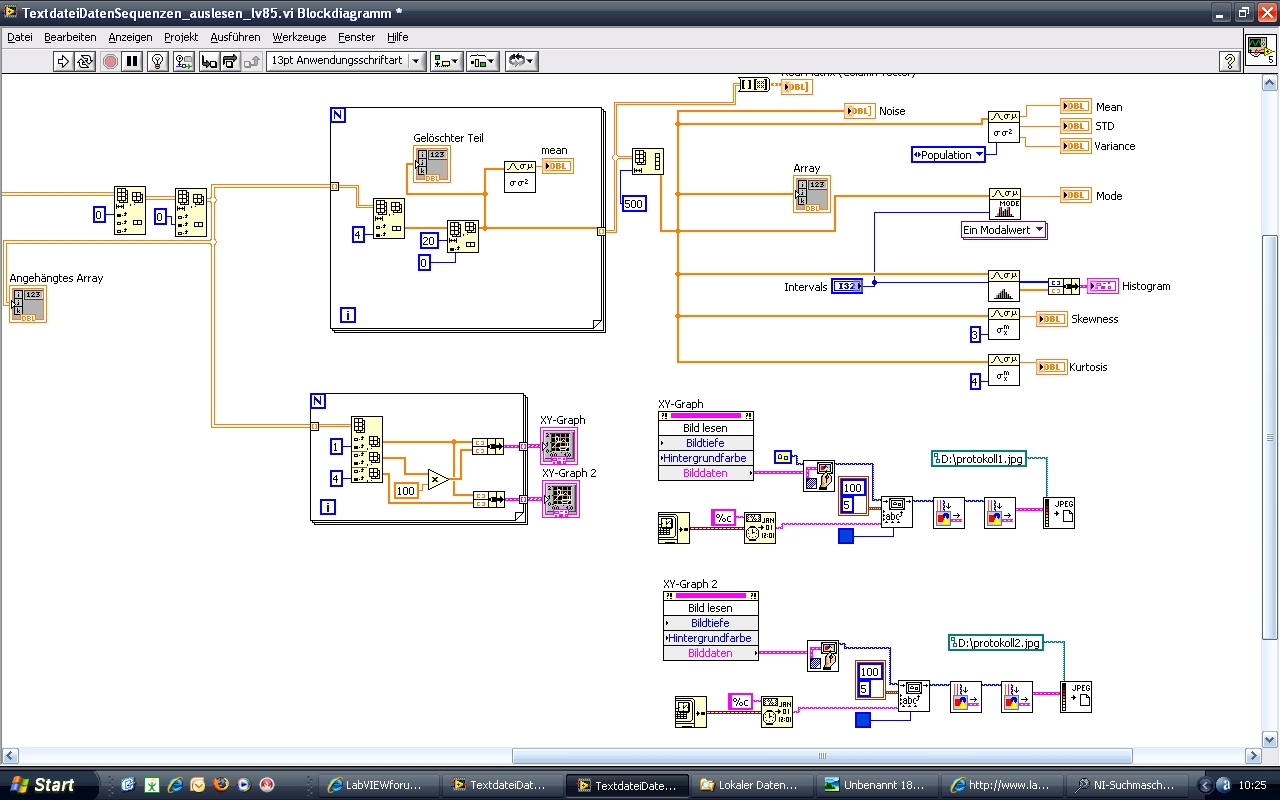Click the Run arrow button
The height and width of the screenshot is (800, 1280).
[x=63, y=61]
